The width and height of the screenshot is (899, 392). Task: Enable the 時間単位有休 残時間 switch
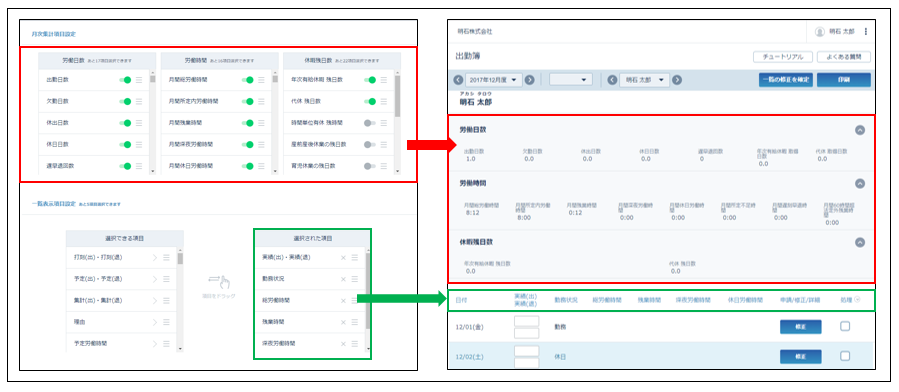click(370, 123)
